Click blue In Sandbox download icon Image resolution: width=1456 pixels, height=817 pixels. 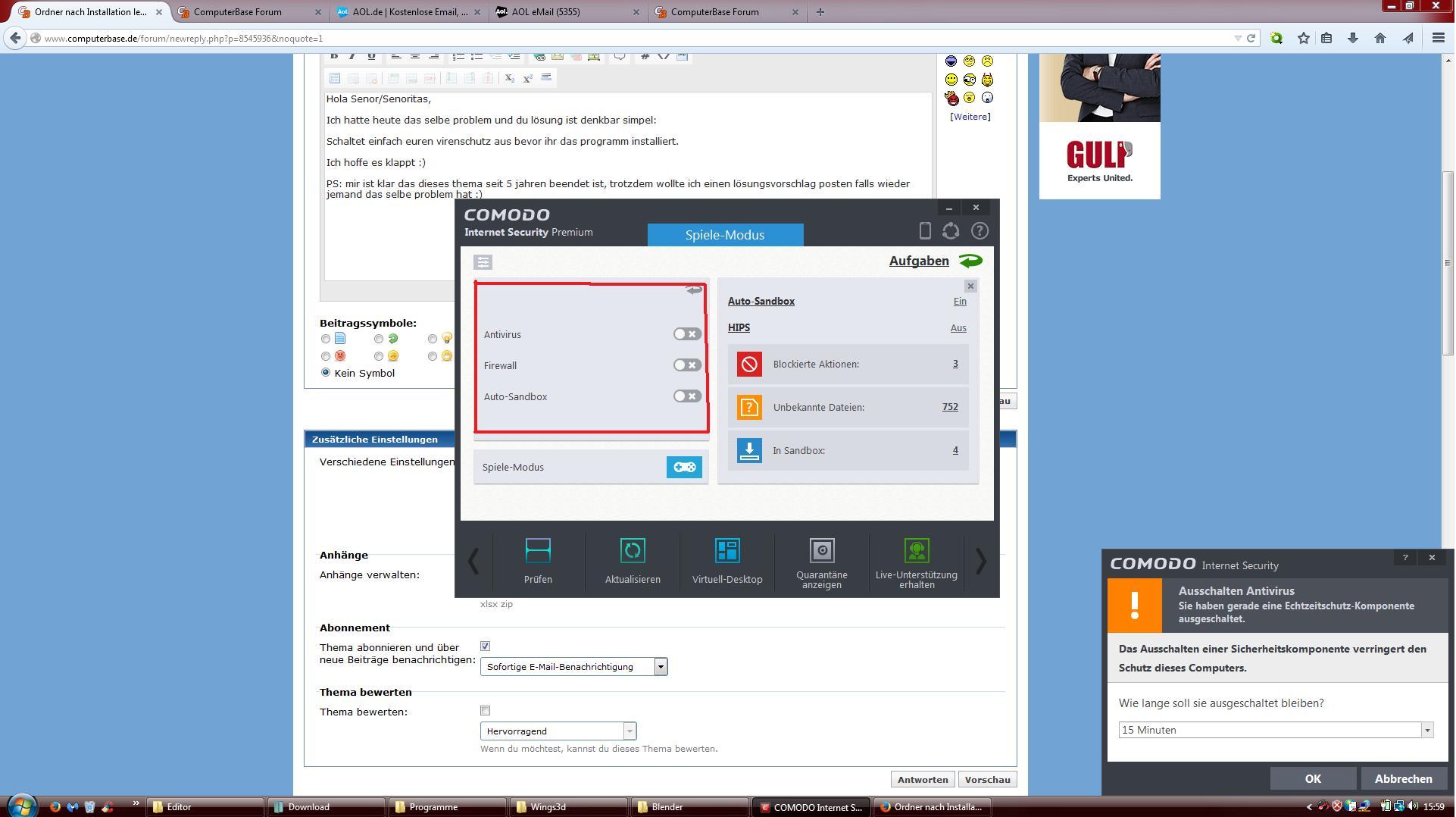coord(749,451)
